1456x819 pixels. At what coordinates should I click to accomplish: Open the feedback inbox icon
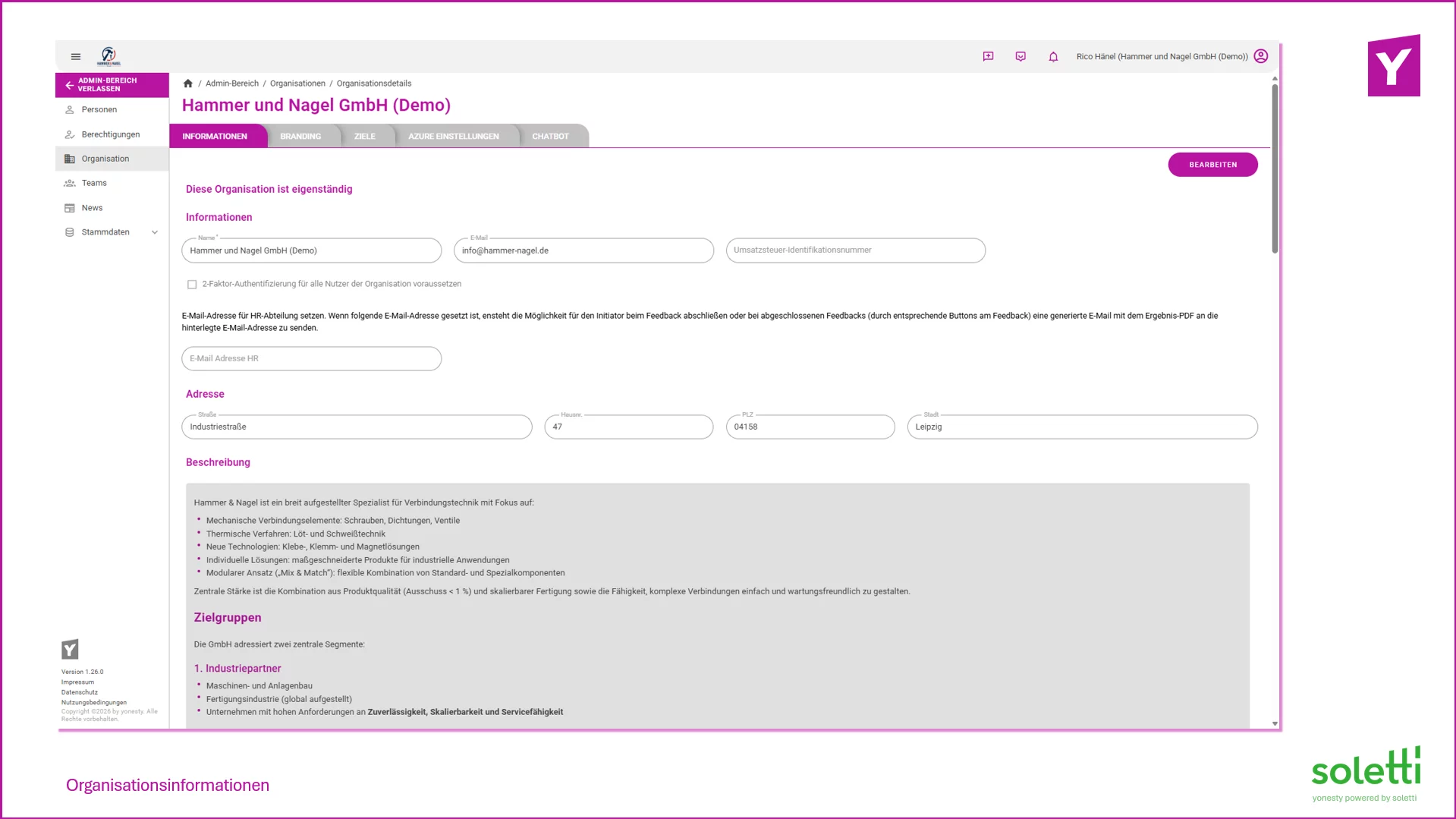[1020, 56]
